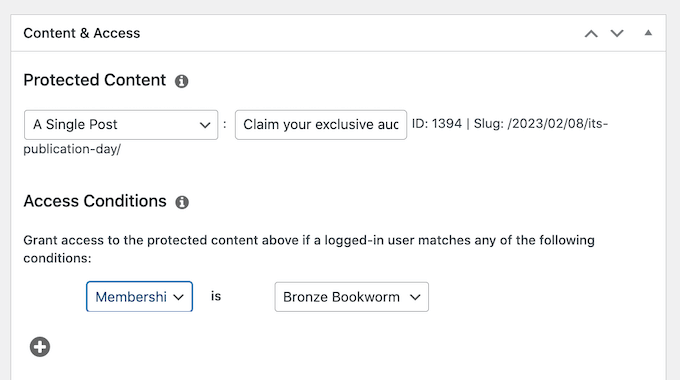Collapse the Content & Access panel
This screenshot has height=380, width=680.
648,33
